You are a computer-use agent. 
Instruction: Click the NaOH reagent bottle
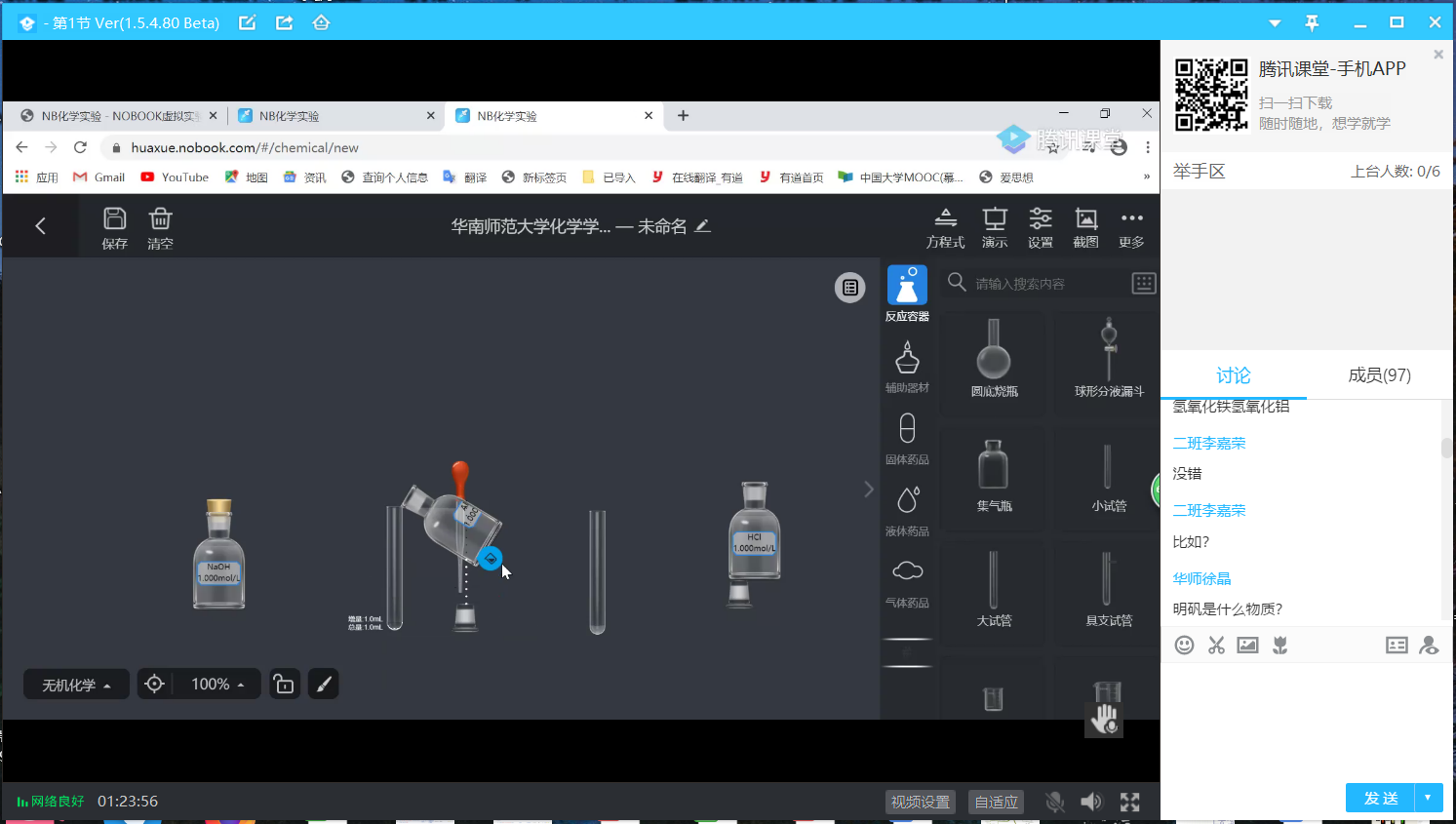click(219, 555)
